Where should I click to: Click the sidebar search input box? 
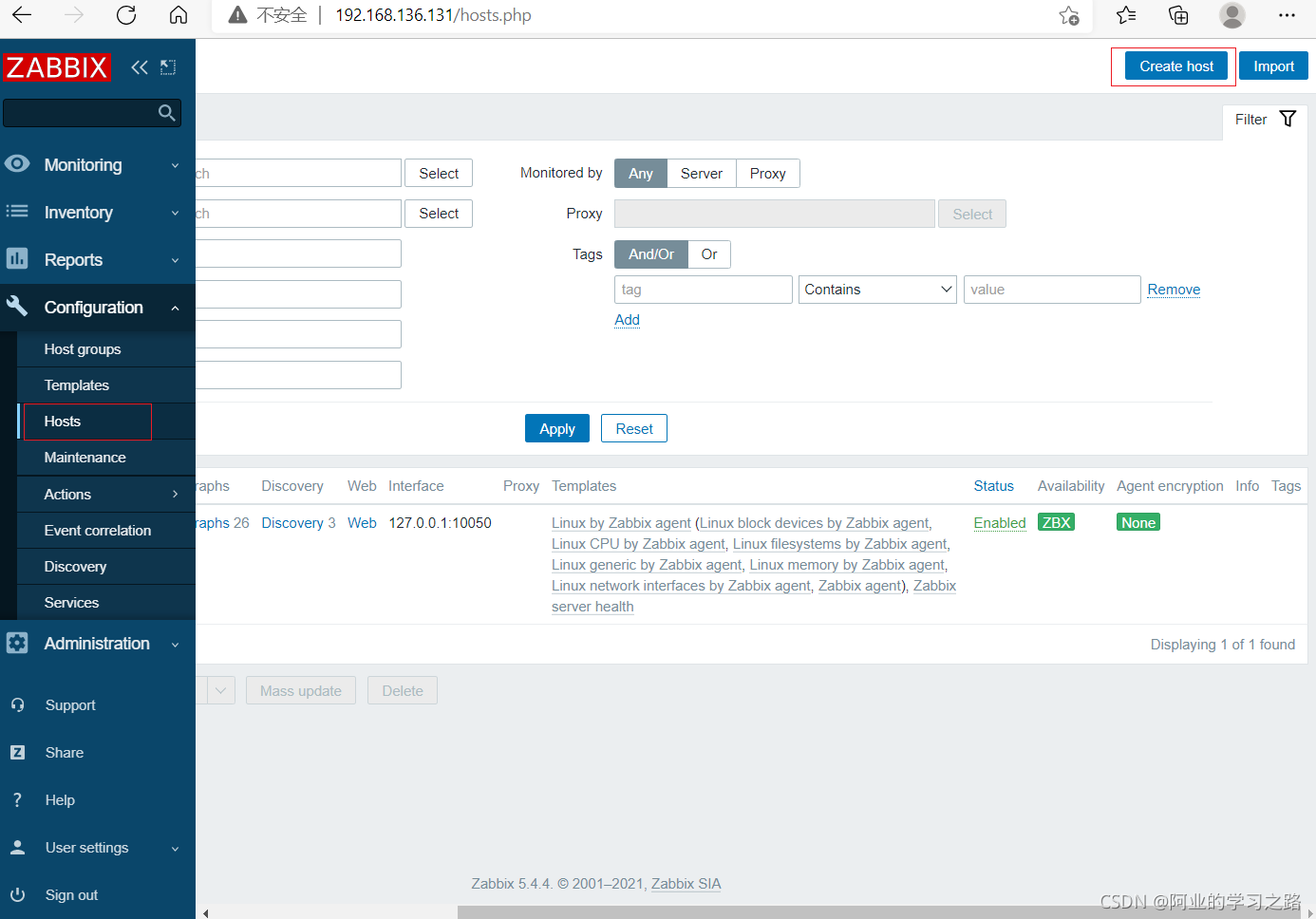pyautogui.click(x=91, y=113)
